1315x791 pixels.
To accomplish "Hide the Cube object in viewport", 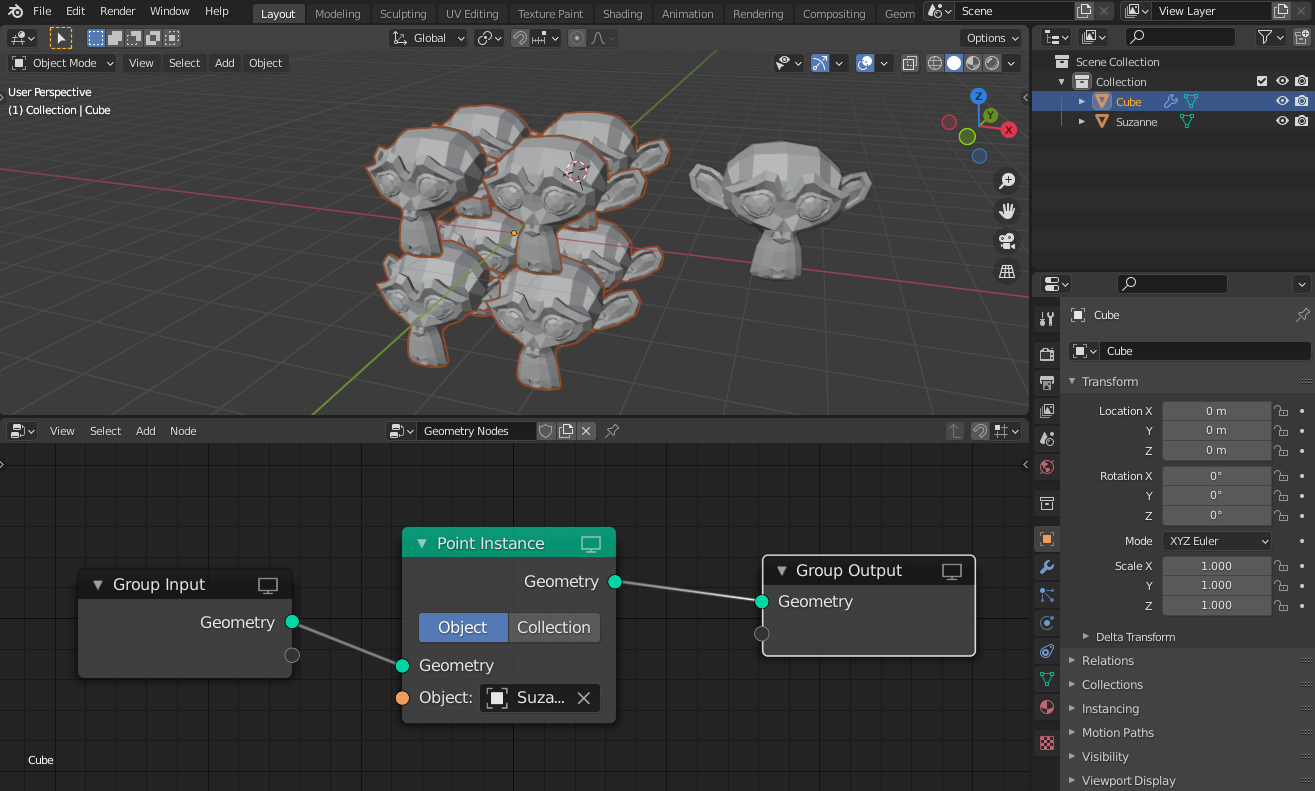I will click(1282, 101).
